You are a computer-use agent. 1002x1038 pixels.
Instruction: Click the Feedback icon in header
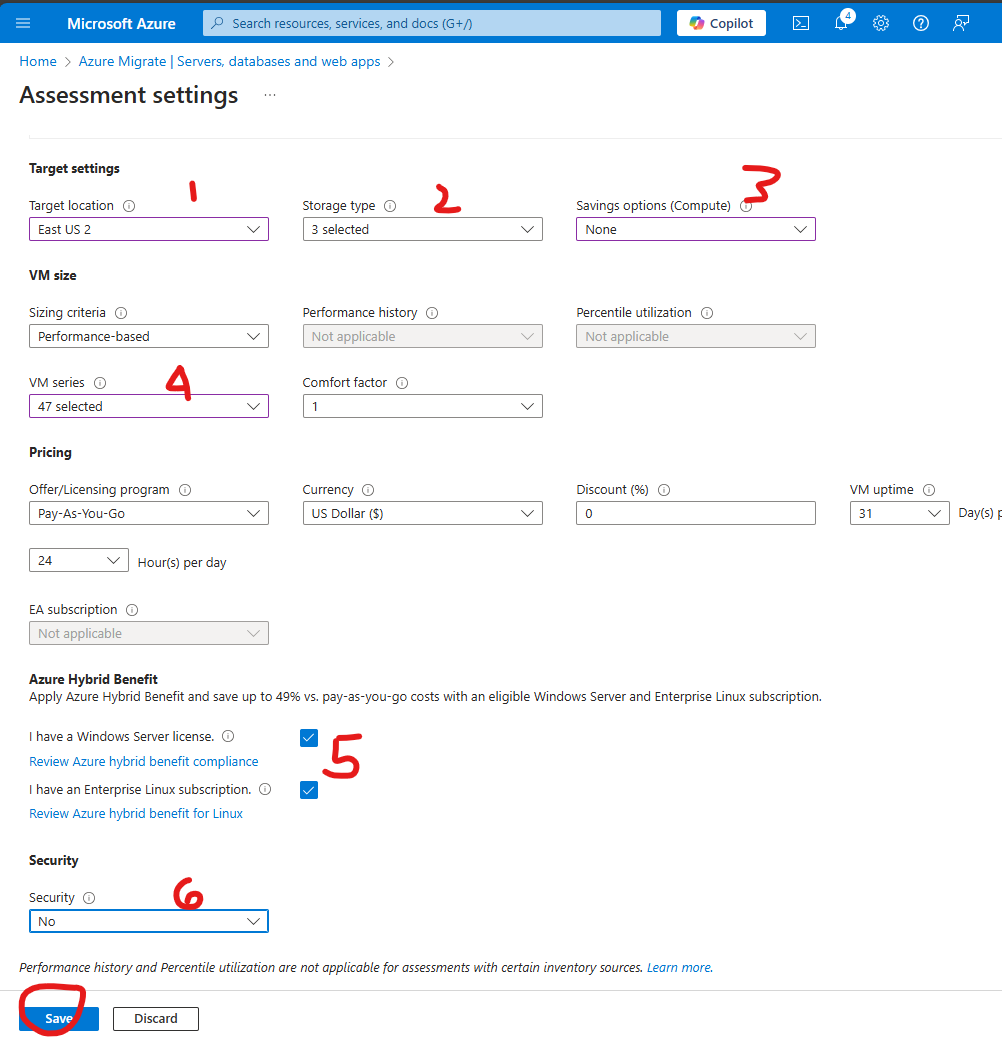(961, 23)
